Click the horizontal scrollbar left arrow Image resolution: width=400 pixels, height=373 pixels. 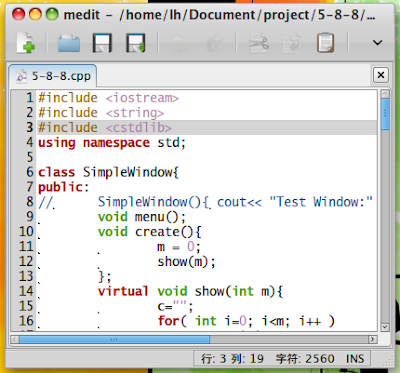[15, 339]
